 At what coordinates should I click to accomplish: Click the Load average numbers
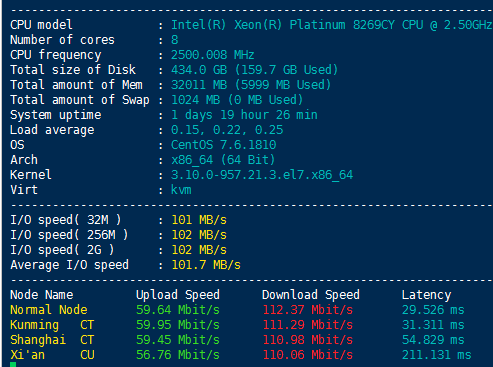click(x=227, y=130)
